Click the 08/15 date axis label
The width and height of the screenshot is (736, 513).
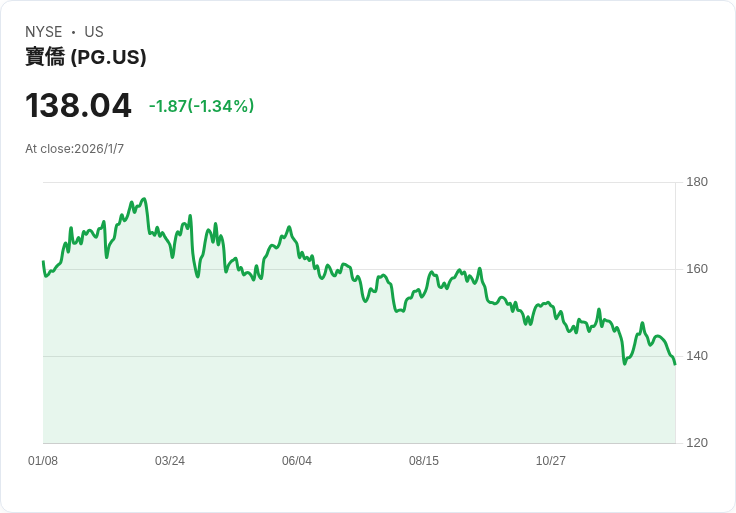click(x=424, y=461)
